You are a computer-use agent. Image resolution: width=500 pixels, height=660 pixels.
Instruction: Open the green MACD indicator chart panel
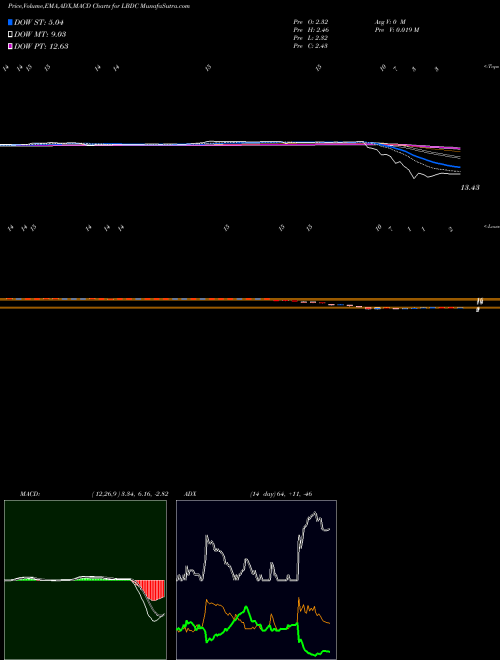click(85, 580)
